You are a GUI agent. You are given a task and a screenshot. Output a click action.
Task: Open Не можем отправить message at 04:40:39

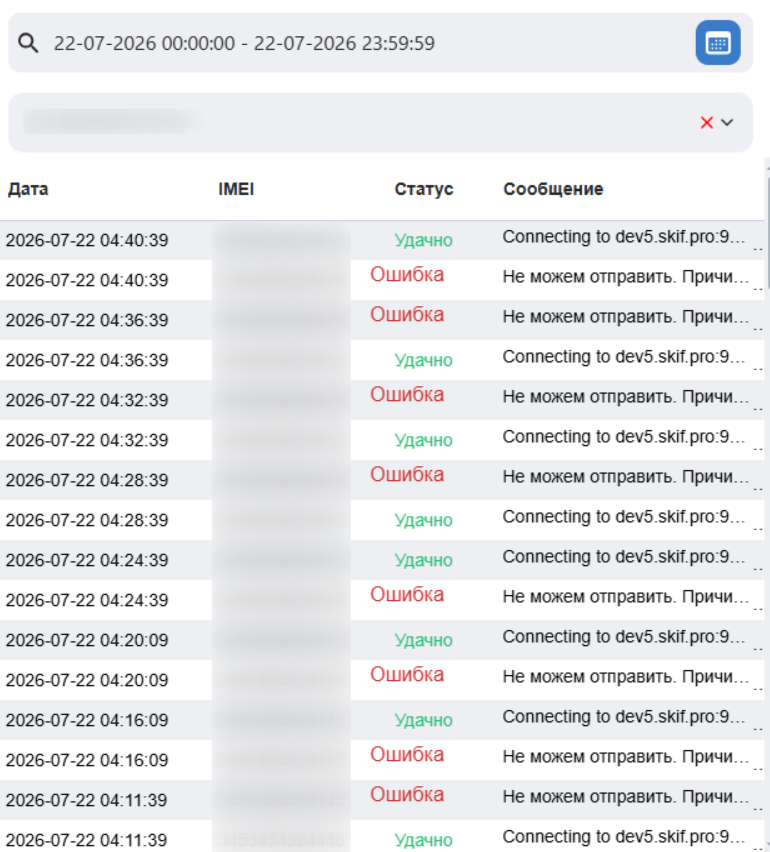tap(625, 277)
